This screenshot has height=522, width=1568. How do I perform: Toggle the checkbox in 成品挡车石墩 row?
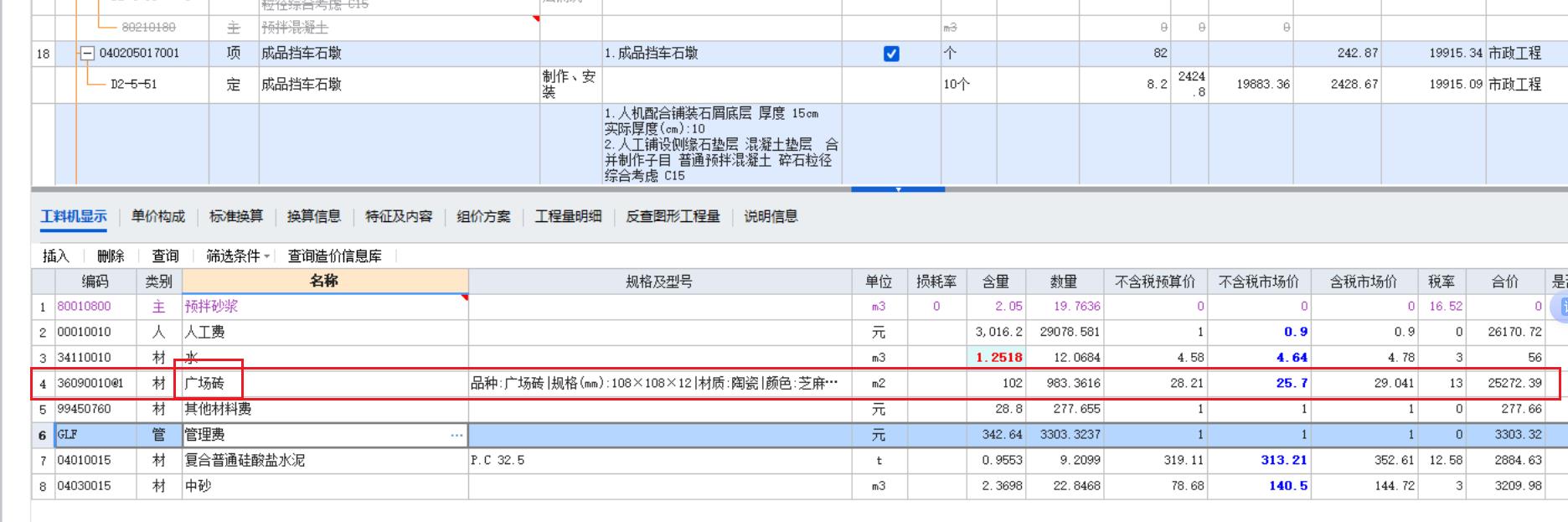(891, 54)
